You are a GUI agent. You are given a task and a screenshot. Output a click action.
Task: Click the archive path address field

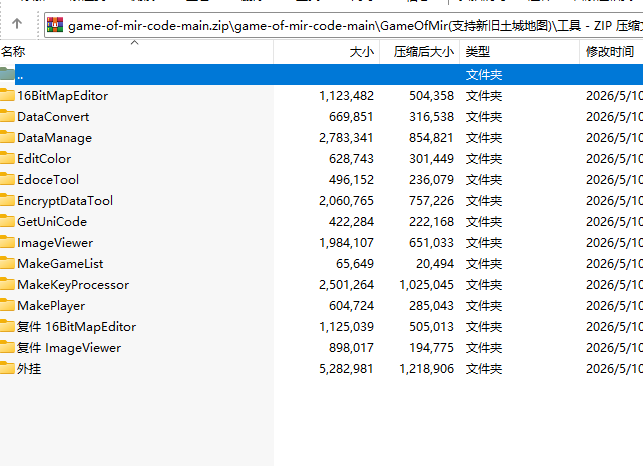click(x=344, y=25)
